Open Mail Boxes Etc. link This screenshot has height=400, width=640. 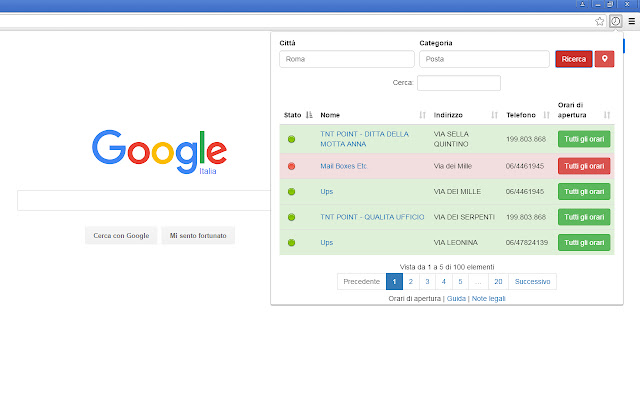(344, 166)
